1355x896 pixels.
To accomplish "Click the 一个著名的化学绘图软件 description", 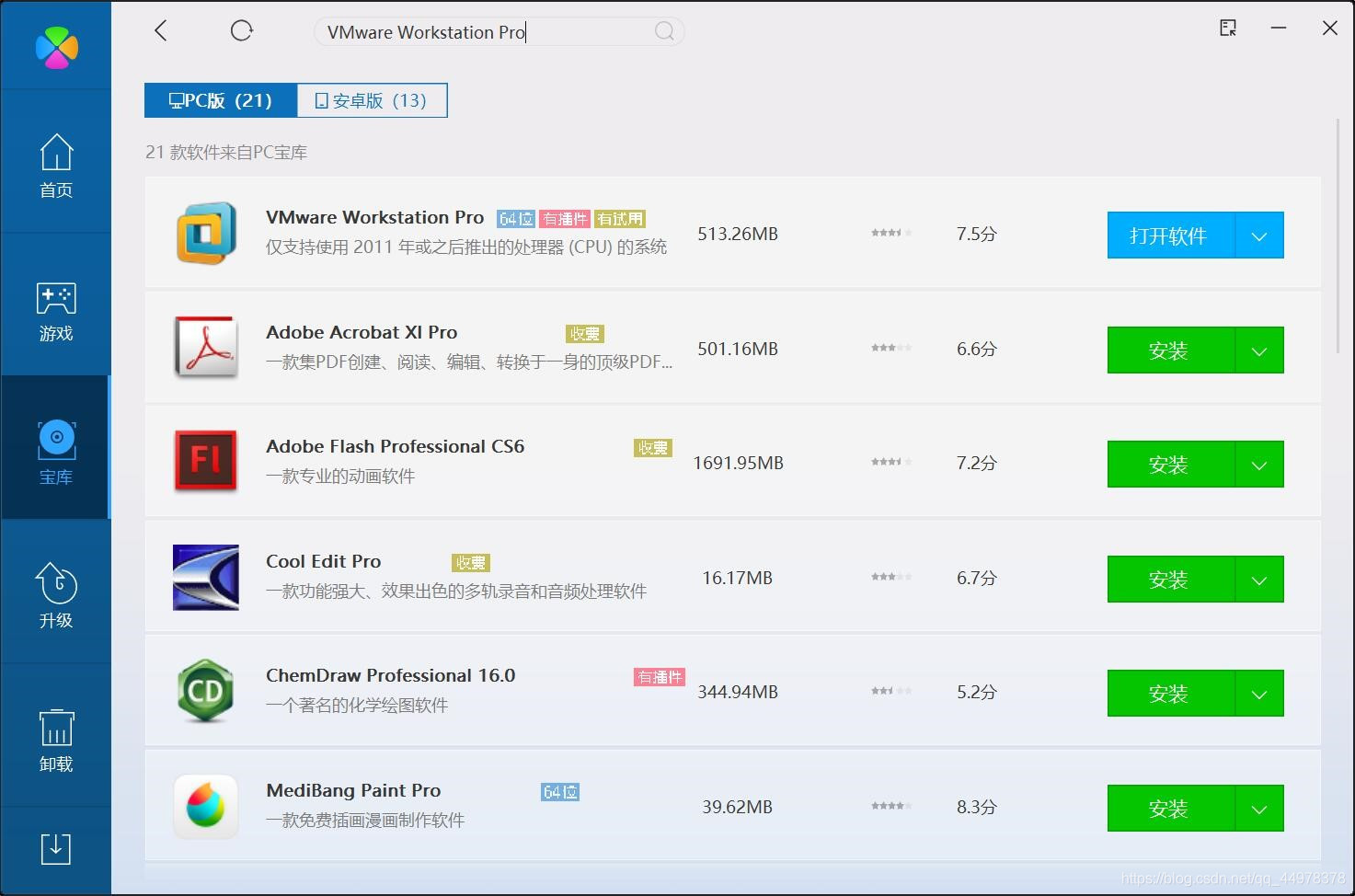I will point(357,706).
